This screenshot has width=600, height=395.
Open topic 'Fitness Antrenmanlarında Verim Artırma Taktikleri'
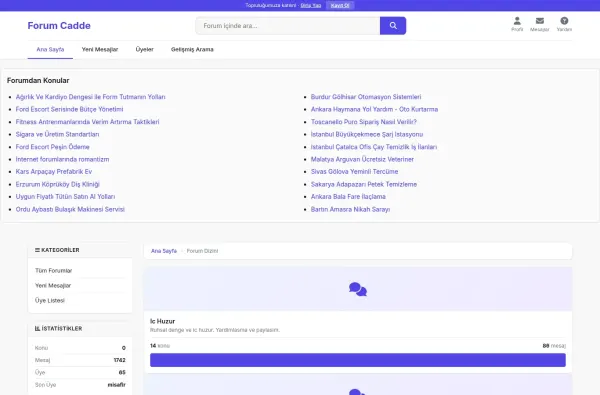[x=87, y=122]
